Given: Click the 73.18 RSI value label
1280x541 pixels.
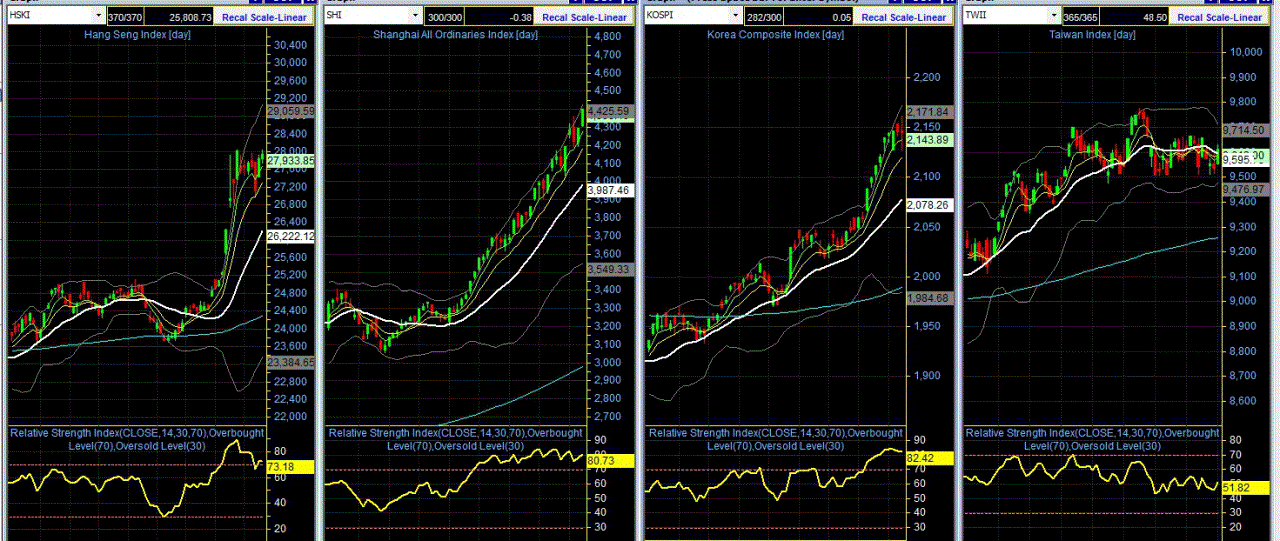Looking at the screenshot, I should point(290,467).
